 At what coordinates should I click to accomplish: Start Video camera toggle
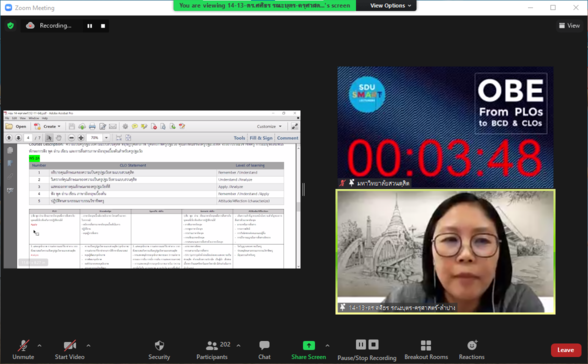click(x=70, y=349)
